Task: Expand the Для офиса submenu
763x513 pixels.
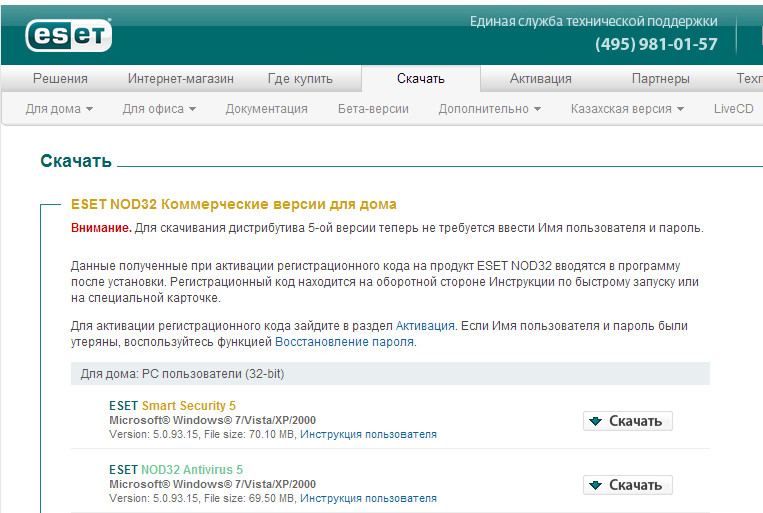Action: (x=159, y=109)
